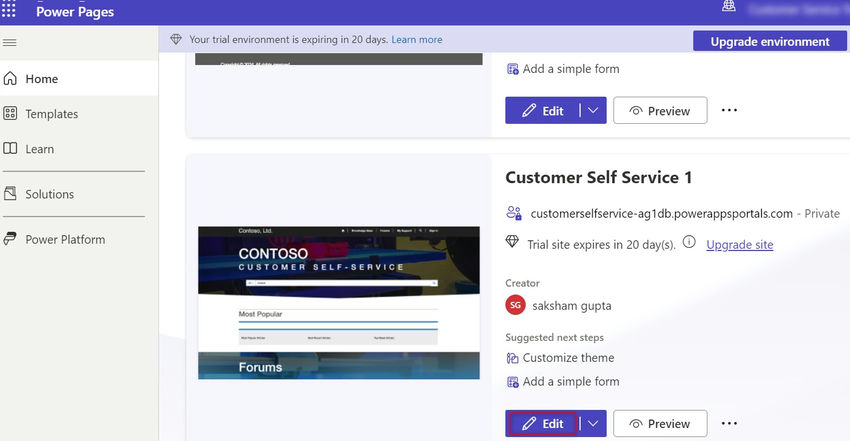Click Add a simple form for Customer Self Service 1

coord(571,381)
